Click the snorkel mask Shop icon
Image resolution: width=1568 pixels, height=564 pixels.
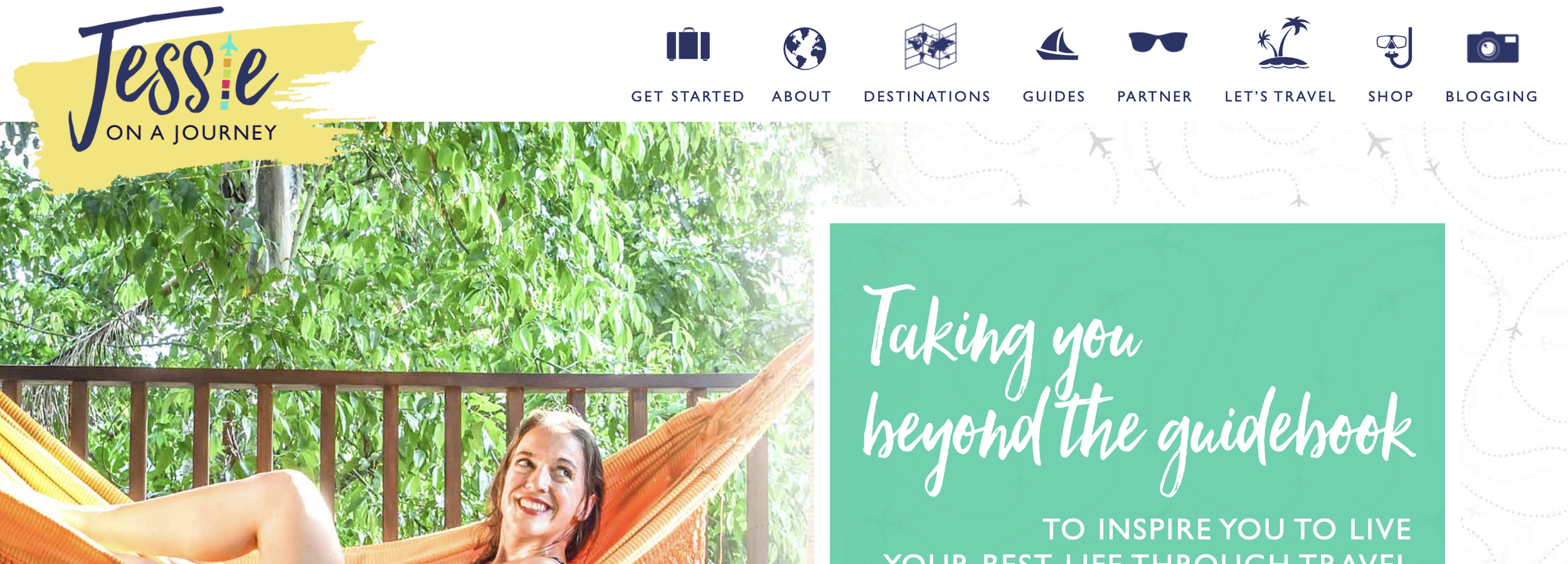tap(1394, 48)
